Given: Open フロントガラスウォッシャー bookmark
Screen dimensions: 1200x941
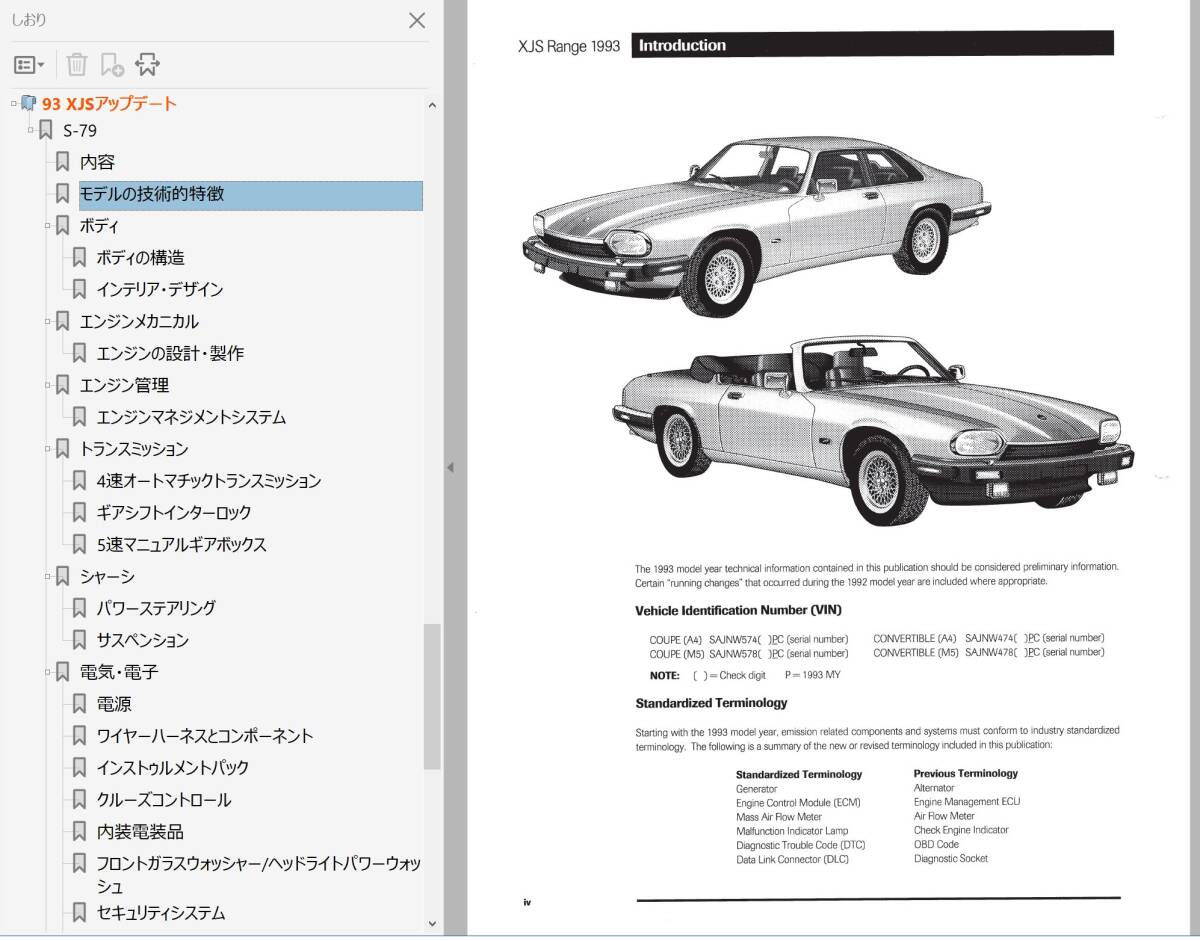Looking at the screenshot, I should (x=259, y=874).
